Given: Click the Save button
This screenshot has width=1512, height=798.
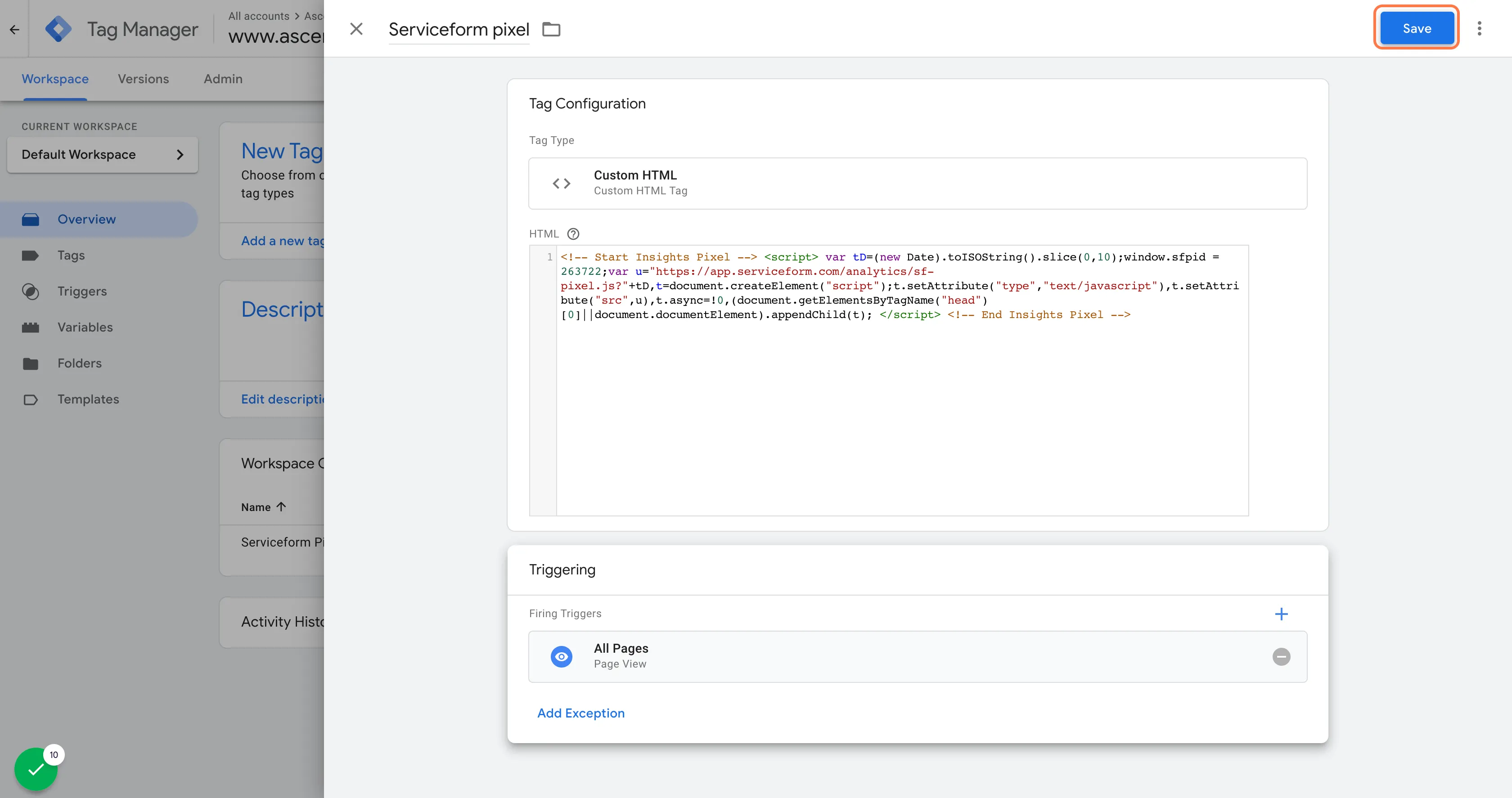Looking at the screenshot, I should pyautogui.click(x=1416, y=28).
